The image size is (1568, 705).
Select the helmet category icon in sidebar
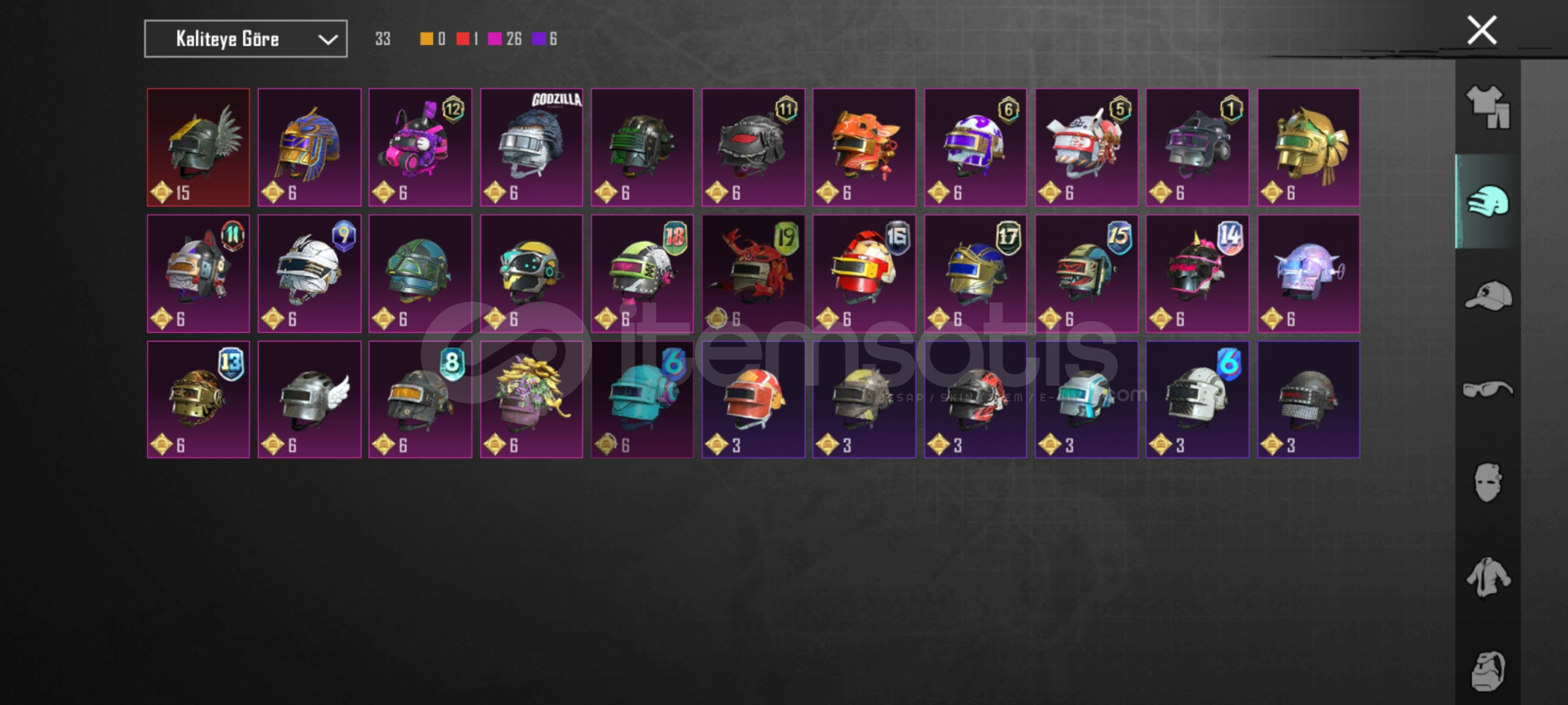click(x=1488, y=202)
